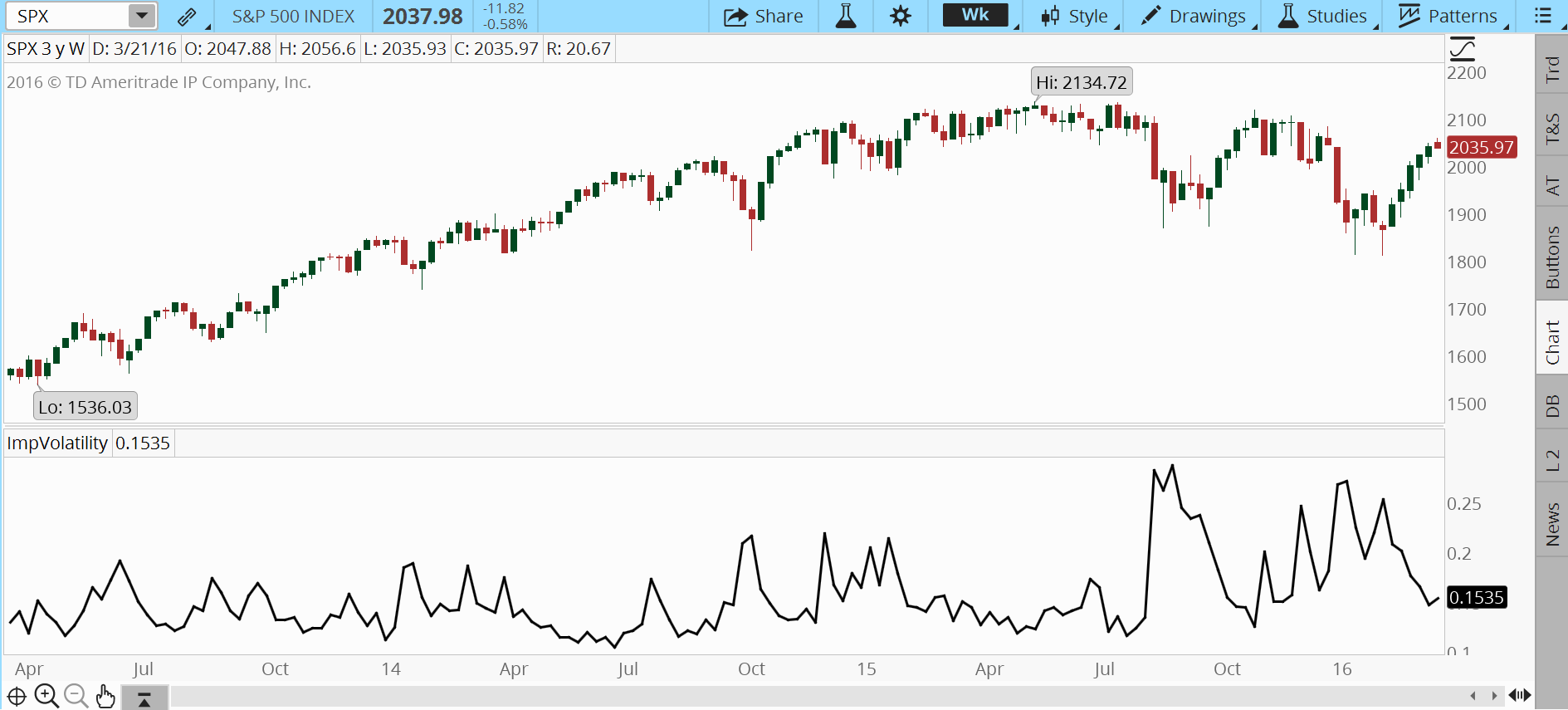Click the zoom out magnifier icon

76,696
